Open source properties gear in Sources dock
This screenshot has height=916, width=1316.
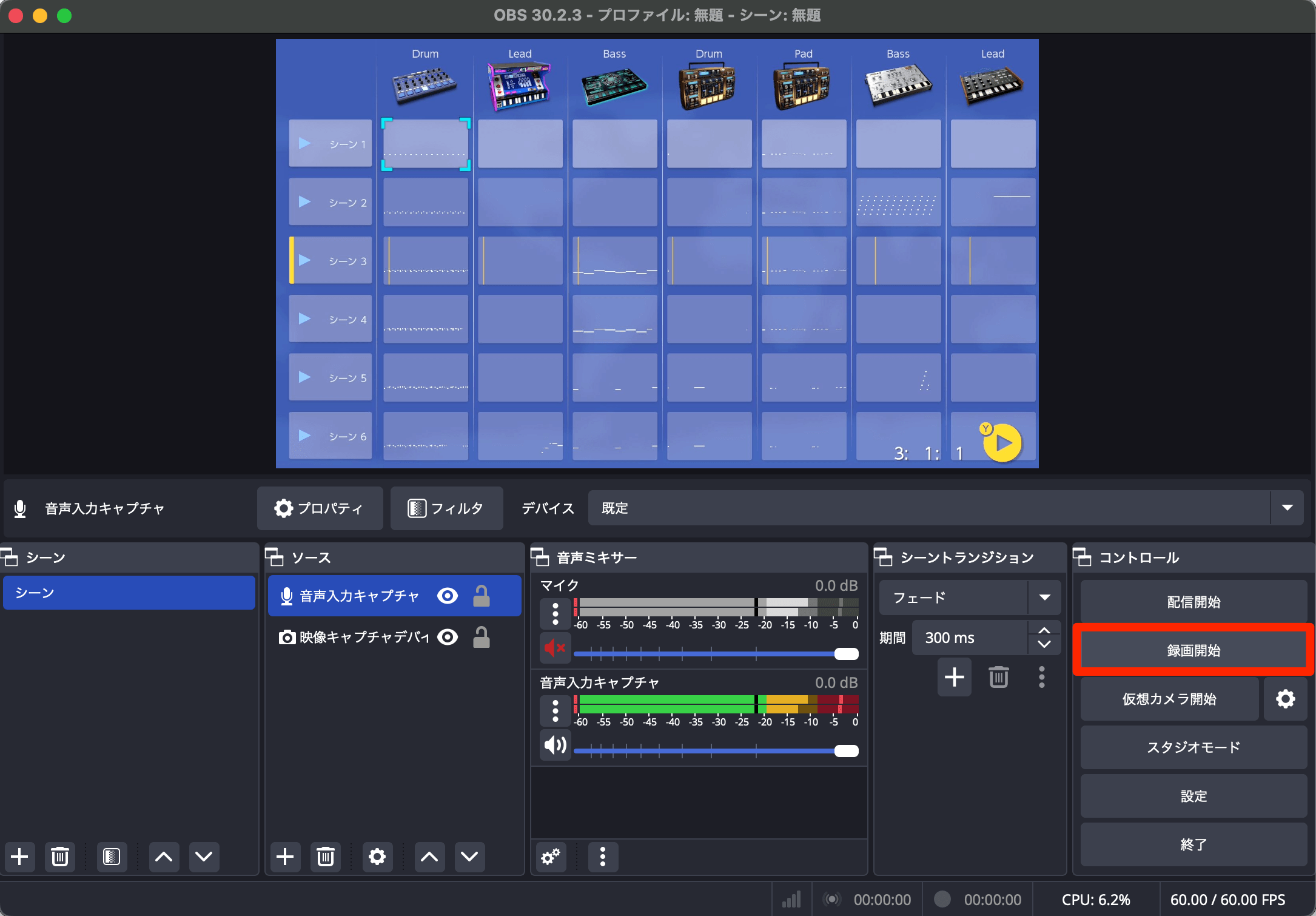[x=377, y=857]
